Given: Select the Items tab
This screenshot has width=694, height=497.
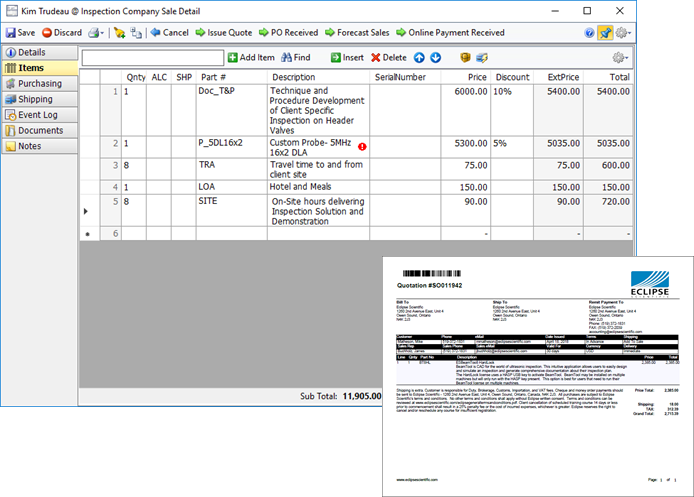Looking at the screenshot, I should coord(40,68).
